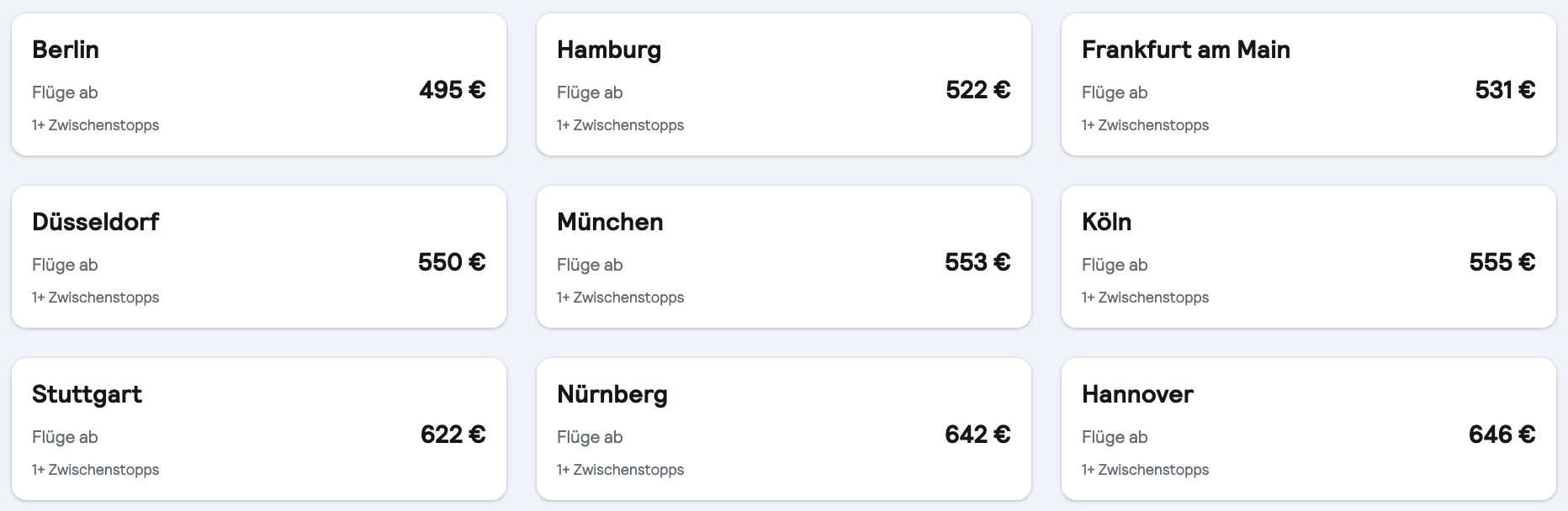The image size is (1568, 511).
Task: Pick the 642 € Nürnberg fare
Action: click(x=977, y=435)
